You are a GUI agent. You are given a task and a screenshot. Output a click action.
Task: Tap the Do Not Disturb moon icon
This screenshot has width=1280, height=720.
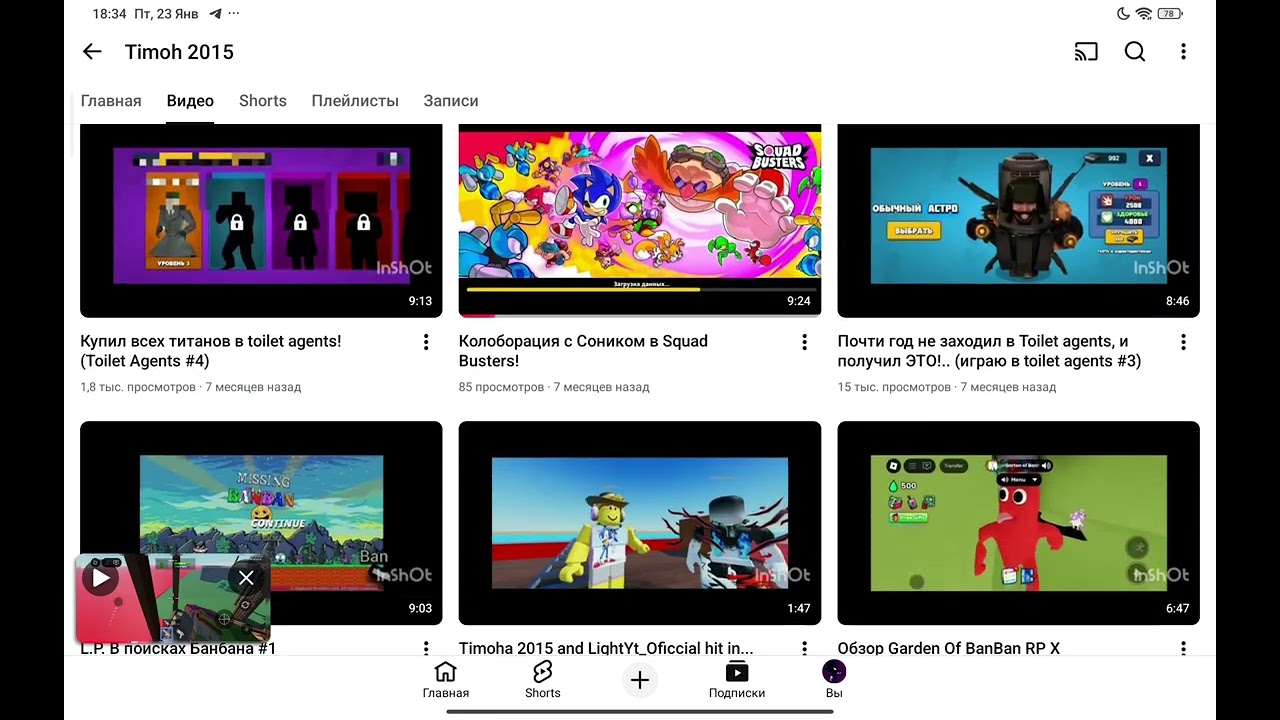tap(1123, 14)
